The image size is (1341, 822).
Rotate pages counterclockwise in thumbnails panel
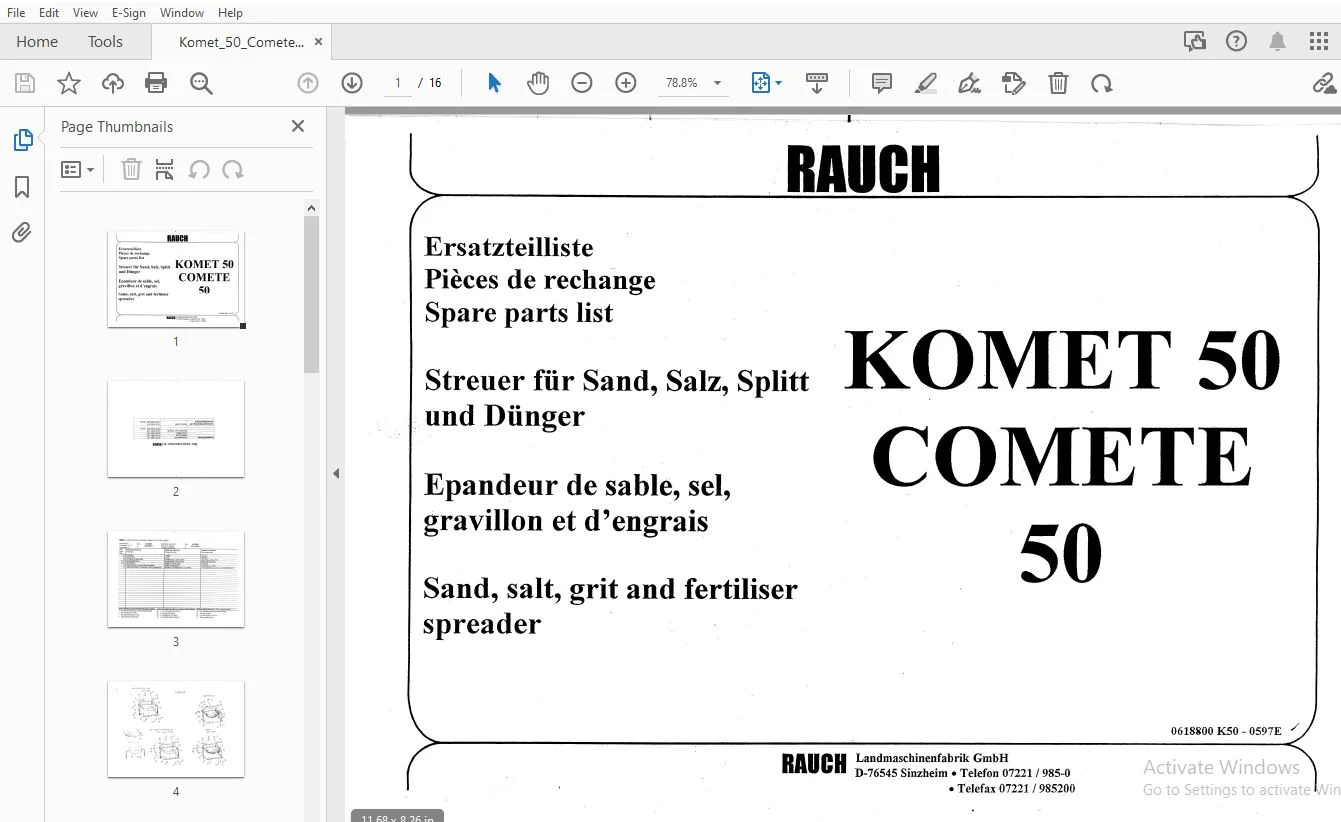coord(199,170)
